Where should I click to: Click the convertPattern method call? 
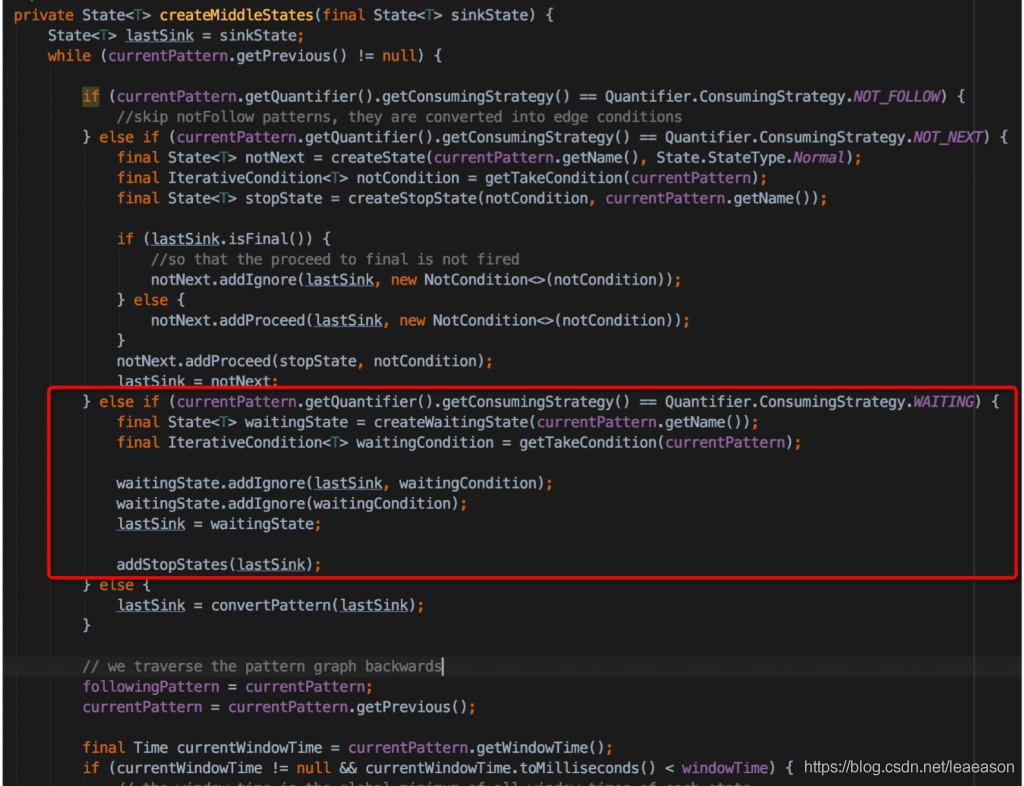click(271, 605)
